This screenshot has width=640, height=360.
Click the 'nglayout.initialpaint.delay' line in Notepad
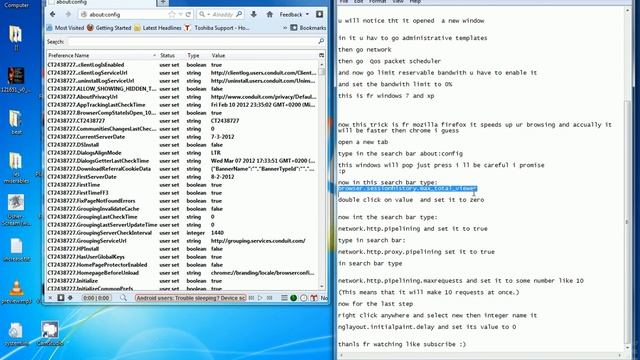[x=427, y=327]
